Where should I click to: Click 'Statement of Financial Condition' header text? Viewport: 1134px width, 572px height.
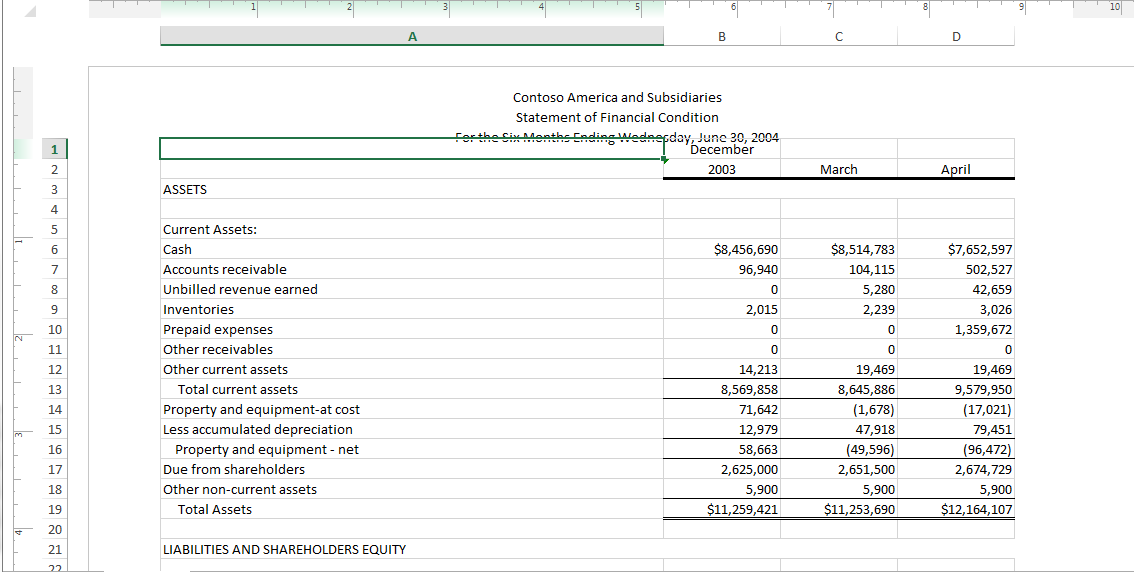point(617,117)
